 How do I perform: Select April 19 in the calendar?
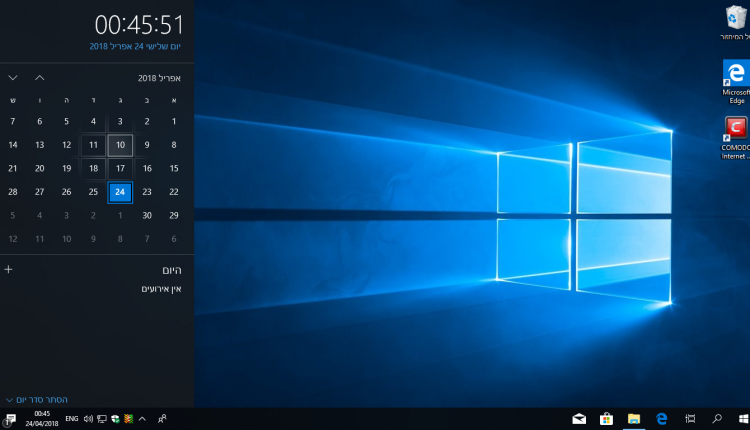tap(66, 168)
